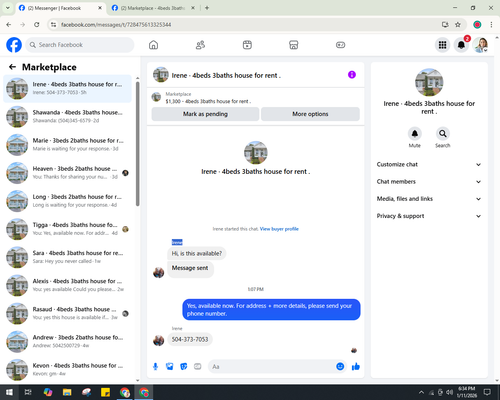Viewport: 500px width, 400px height.
Task: Send a voice clip microphone icon
Action: coord(155,367)
